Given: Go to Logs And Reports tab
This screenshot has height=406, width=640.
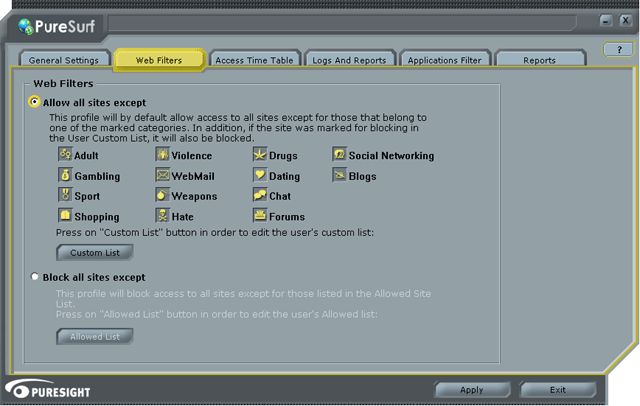Looking at the screenshot, I should 349,60.
